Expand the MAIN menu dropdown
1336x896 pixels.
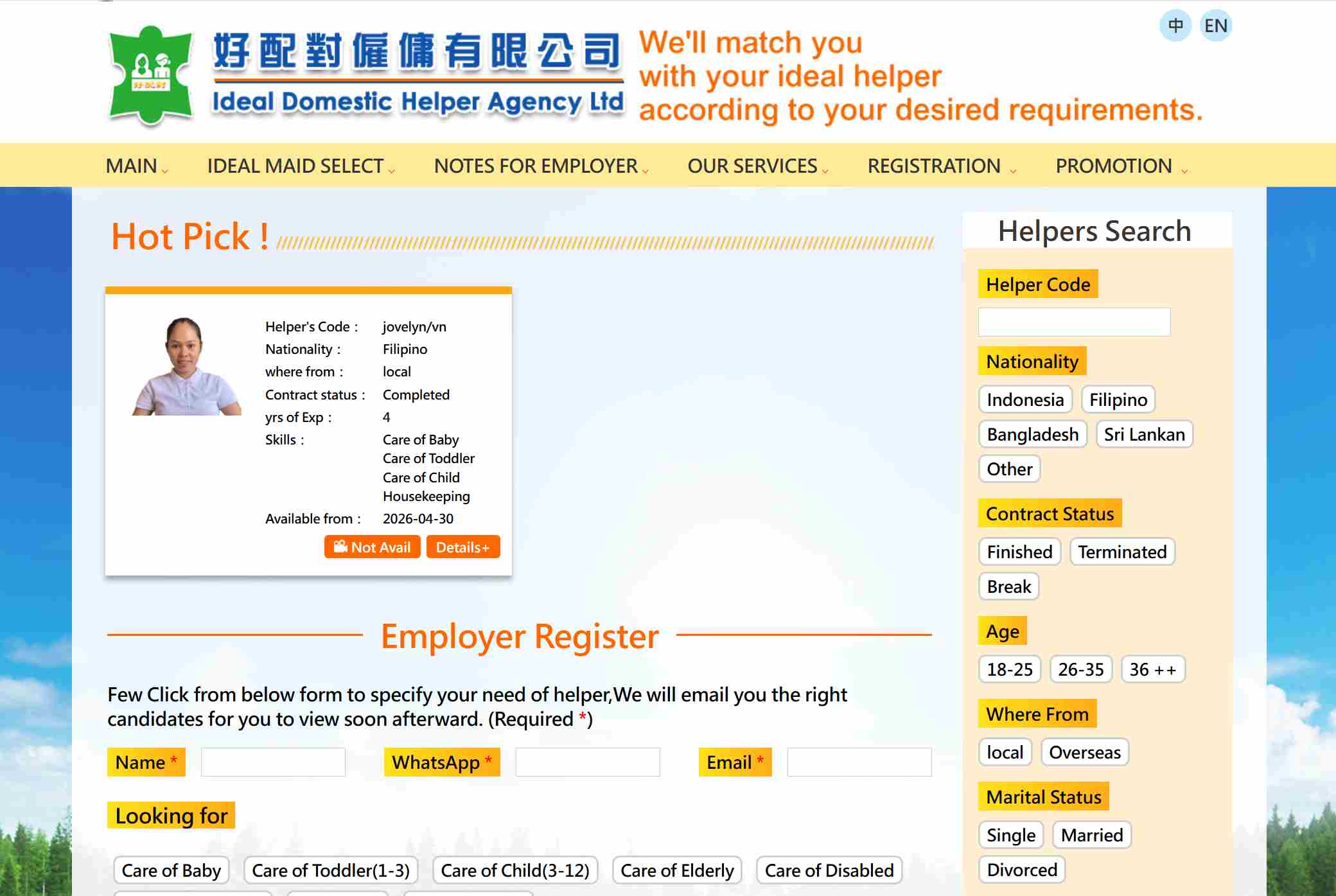tap(136, 166)
